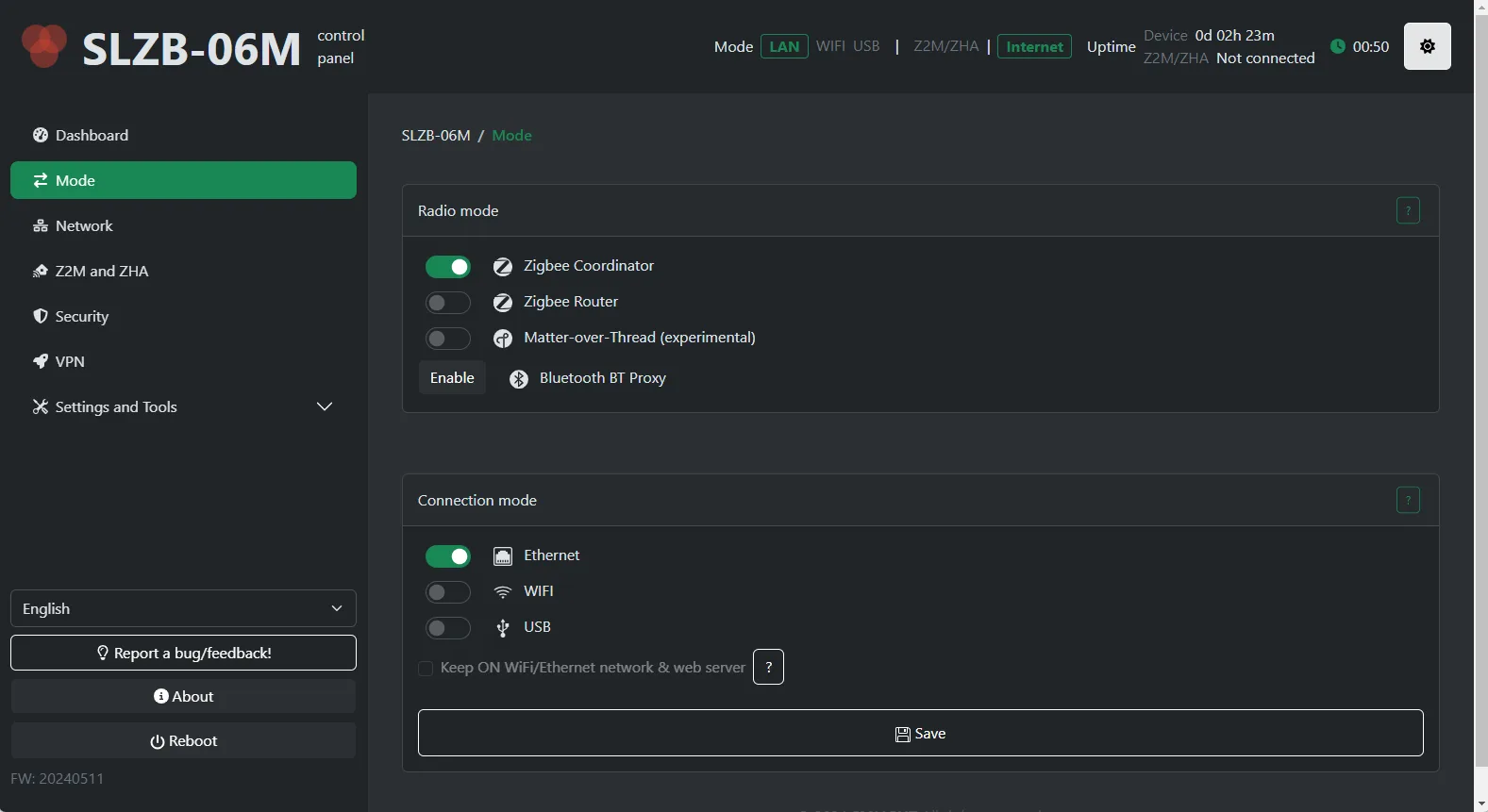Open Radio mode help question icon
Image resolution: width=1488 pixels, height=812 pixels.
click(x=1408, y=210)
